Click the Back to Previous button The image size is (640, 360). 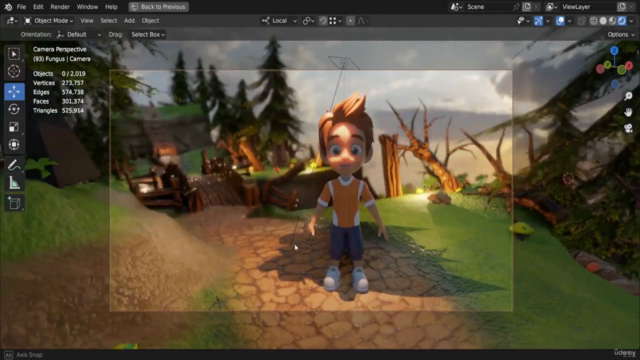[158, 7]
